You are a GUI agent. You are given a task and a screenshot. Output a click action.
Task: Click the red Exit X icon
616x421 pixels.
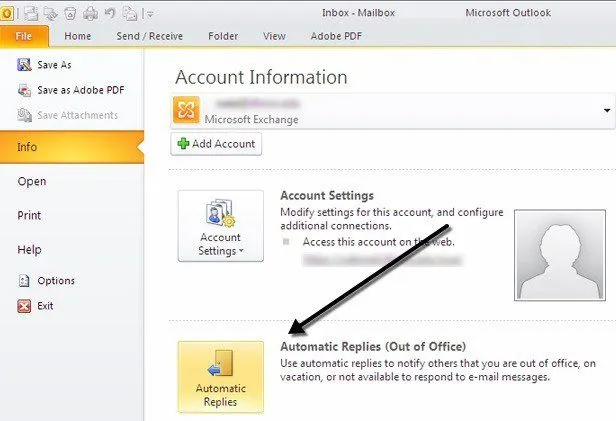[x=24, y=306]
